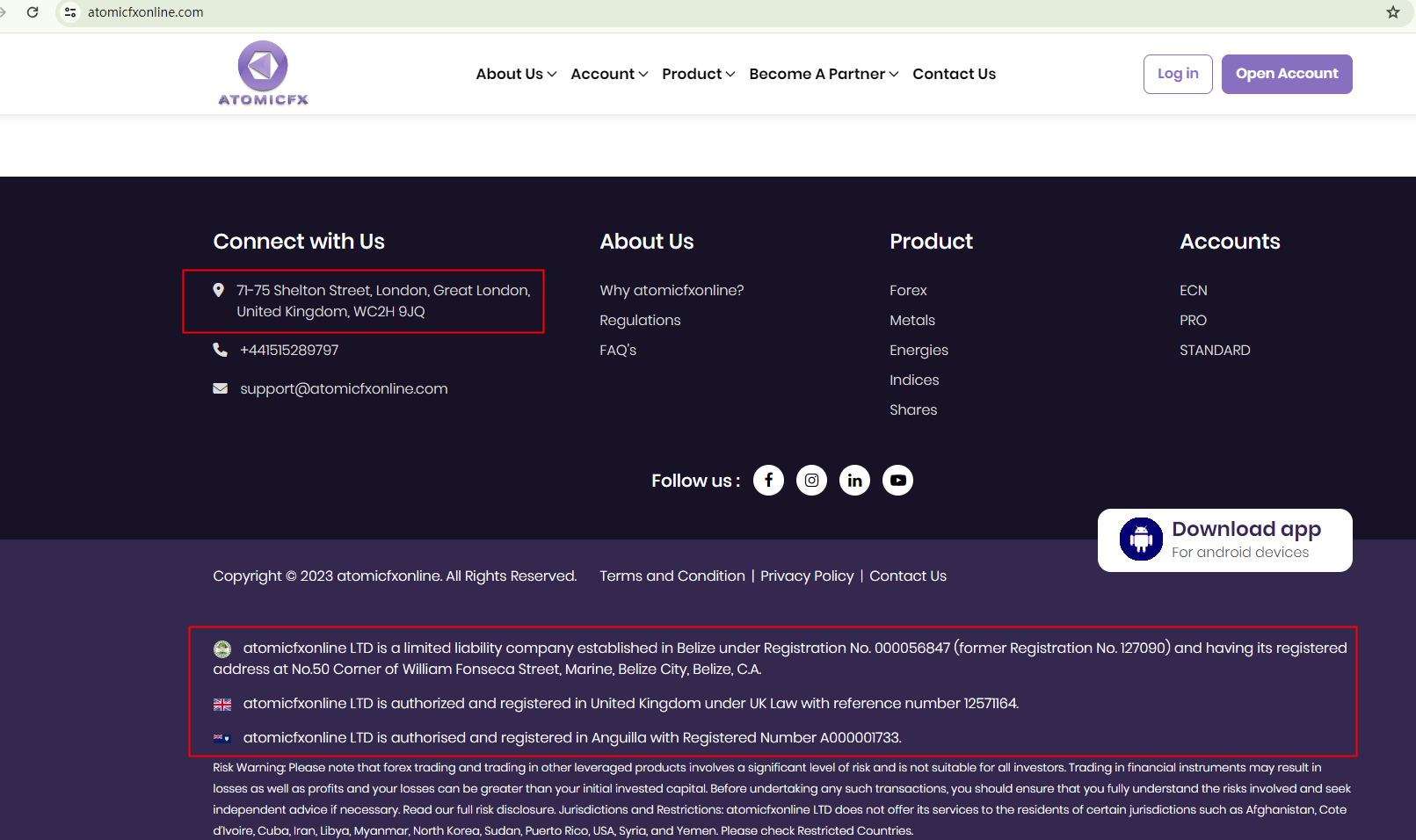Screen dimensions: 1416x840
Task: Open the Facebook social icon
Action: 768,480
